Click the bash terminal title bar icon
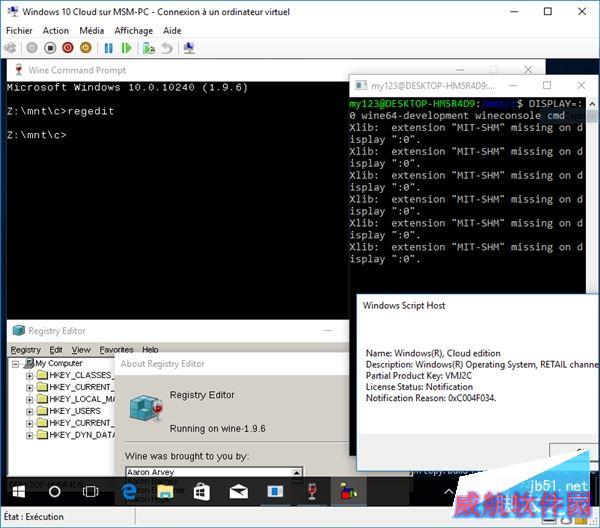Viewport: 600px width, 528px height. [361, 85]
